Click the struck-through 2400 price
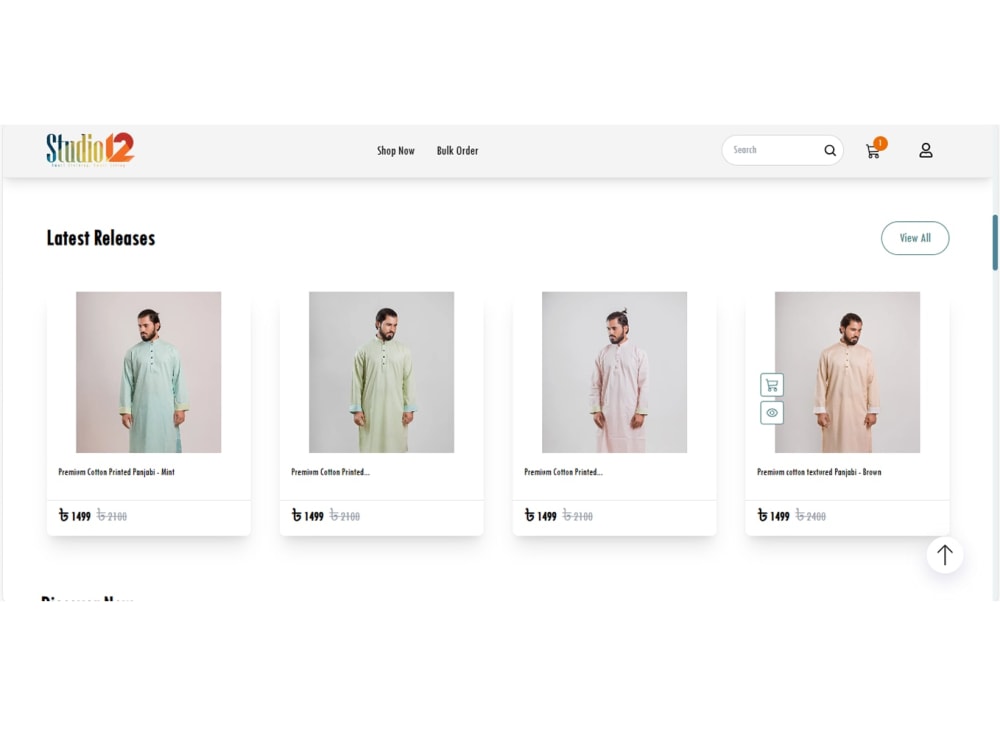 pos(811,516)
